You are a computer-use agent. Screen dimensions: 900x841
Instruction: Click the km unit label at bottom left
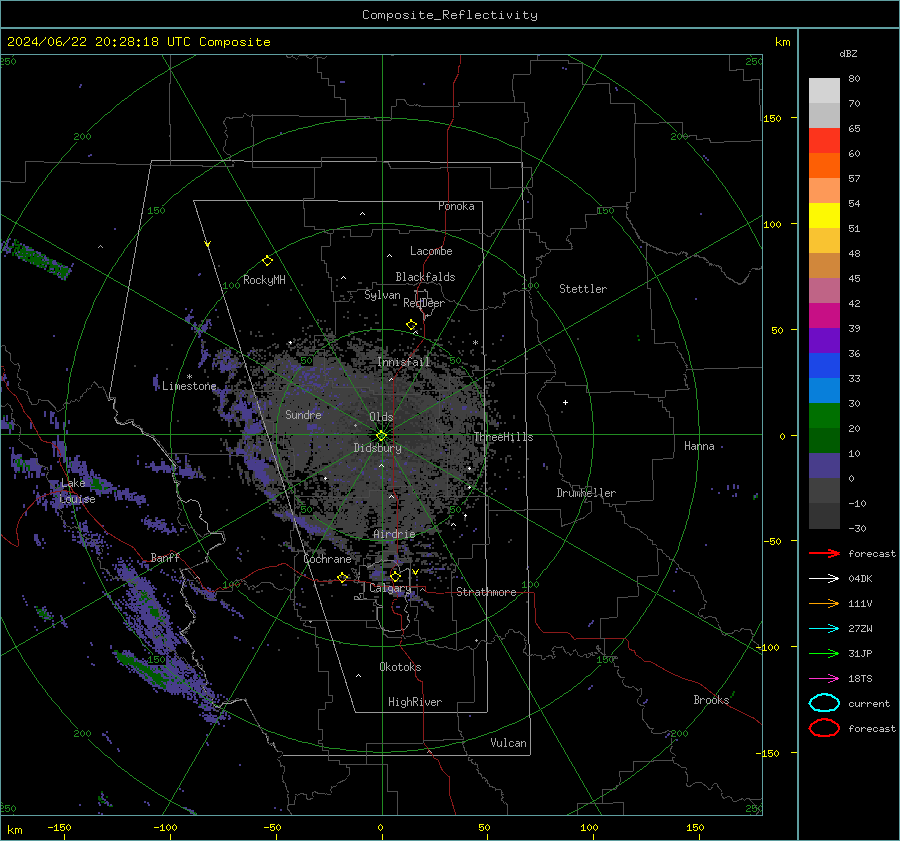click(x=14, y=830)
